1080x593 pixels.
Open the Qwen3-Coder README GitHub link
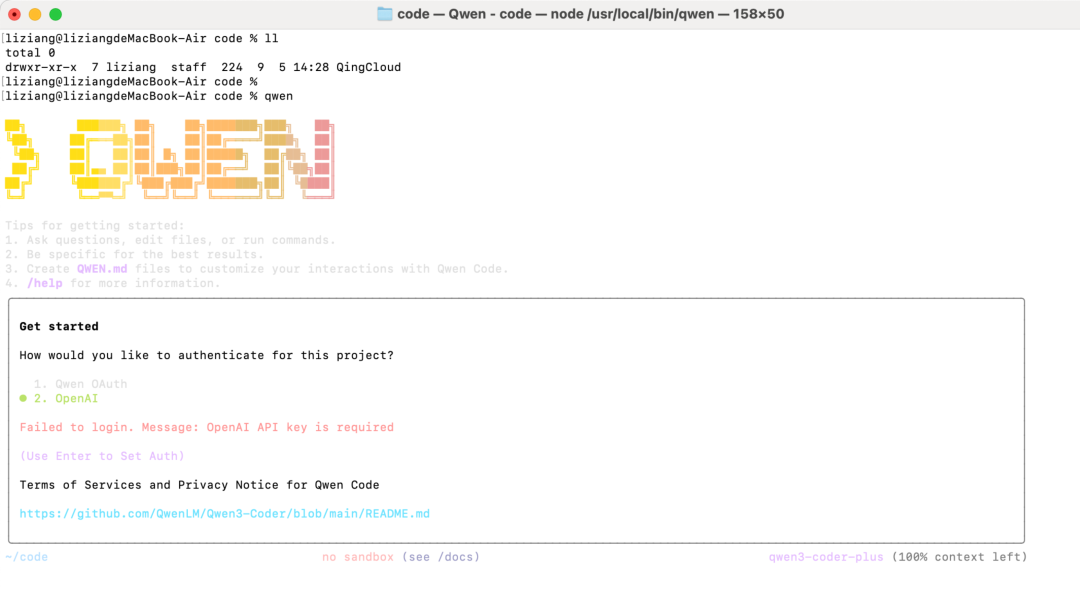click(225, 513)
